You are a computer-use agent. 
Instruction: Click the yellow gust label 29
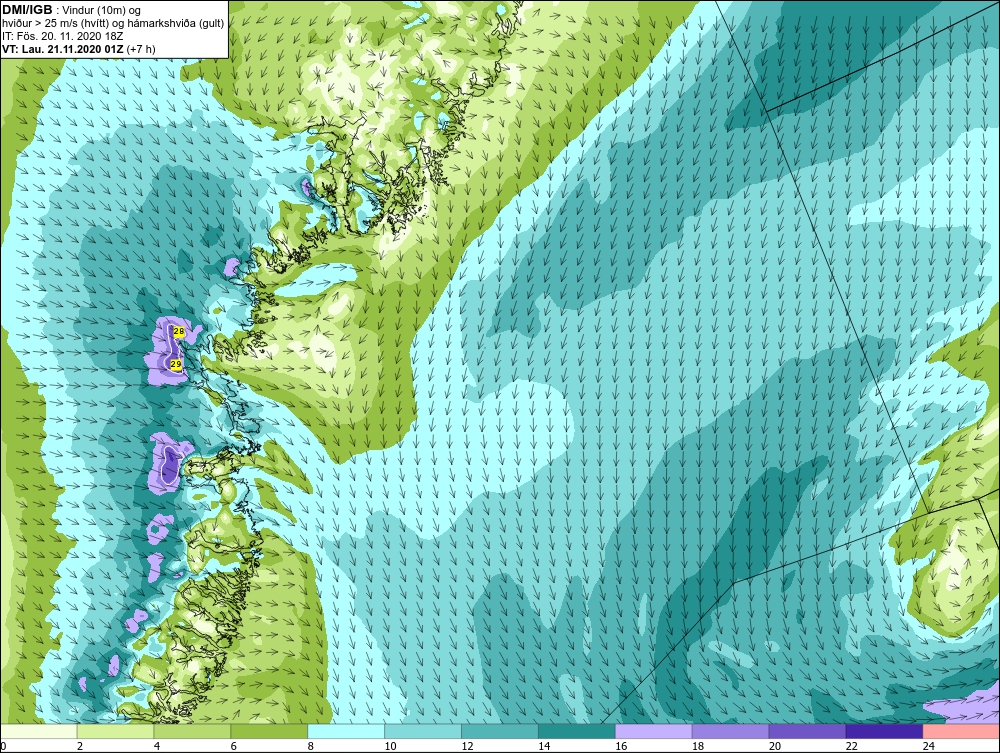(x=176, y=364)
